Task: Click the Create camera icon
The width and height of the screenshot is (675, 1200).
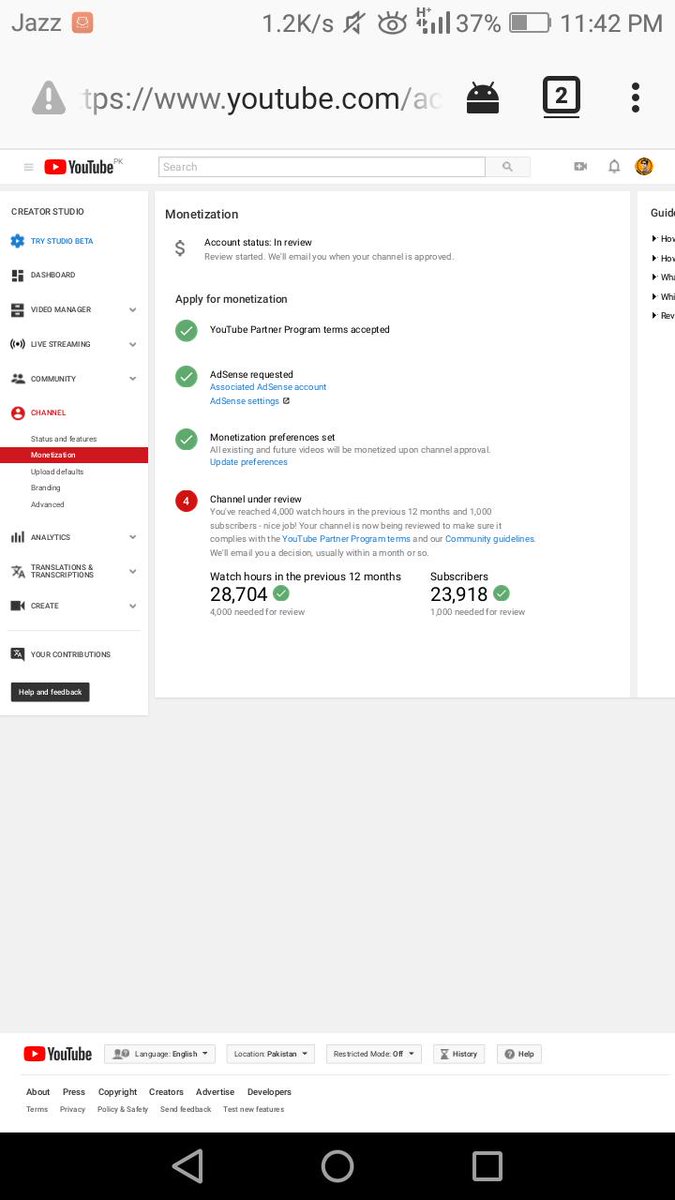Action: coord(17,606)
